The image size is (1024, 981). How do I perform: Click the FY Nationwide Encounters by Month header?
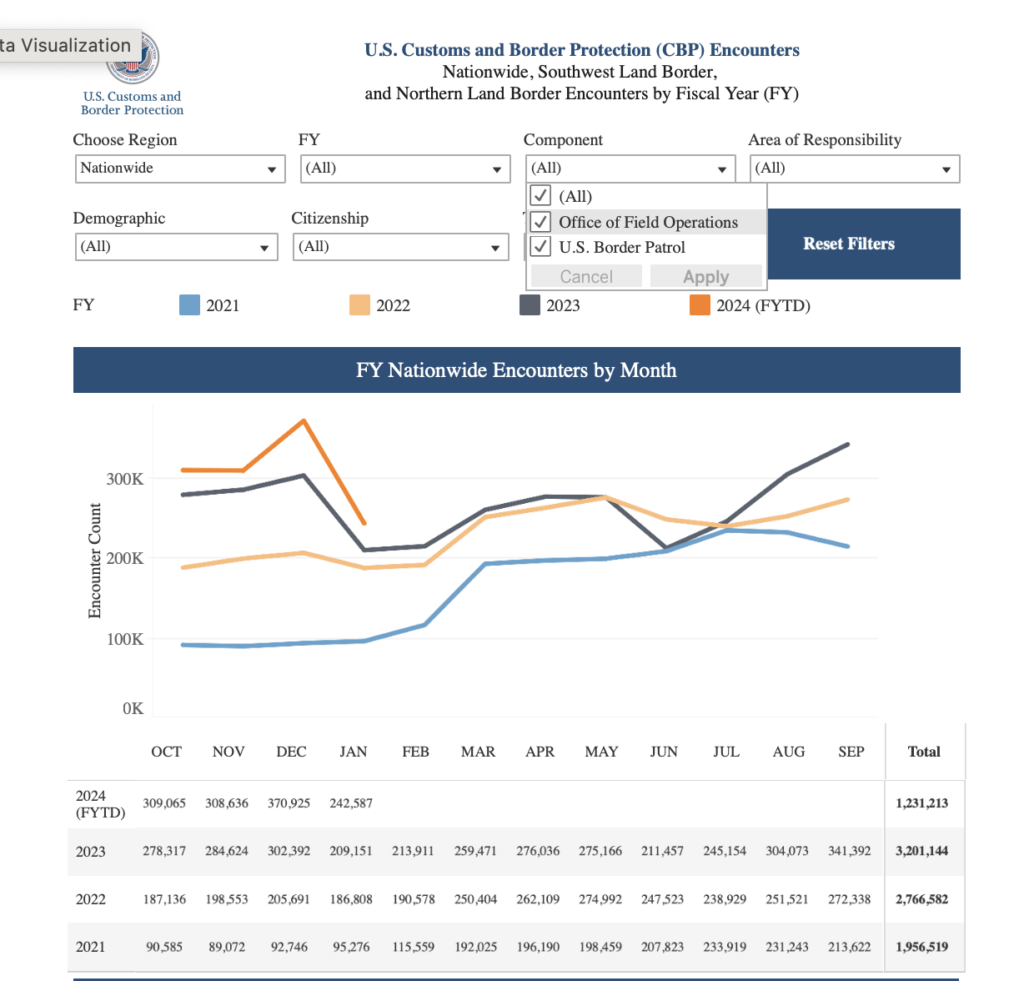pos(516,370)
